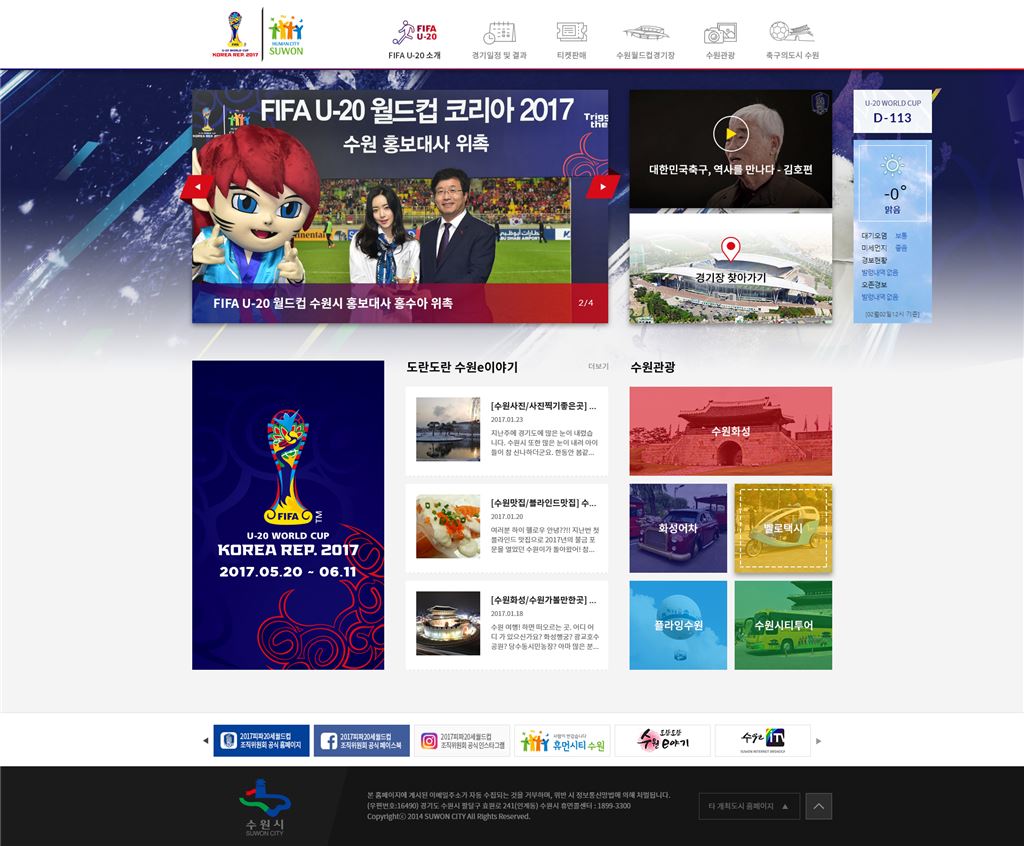
Task: Open the 수원화성 tourism tile
Action: [x=730, y=431]
